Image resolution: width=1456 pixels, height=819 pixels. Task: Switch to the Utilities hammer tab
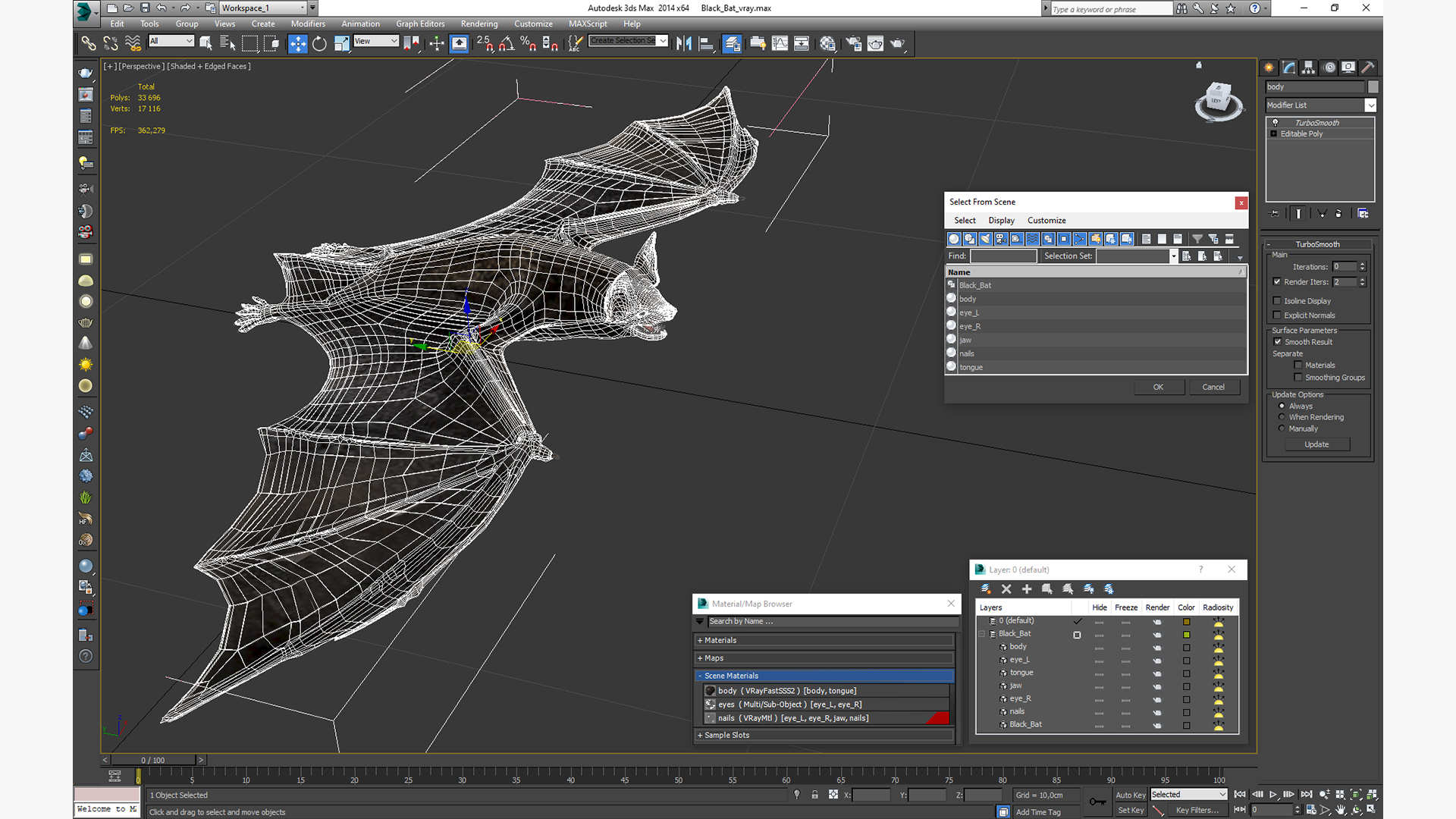1368,67
